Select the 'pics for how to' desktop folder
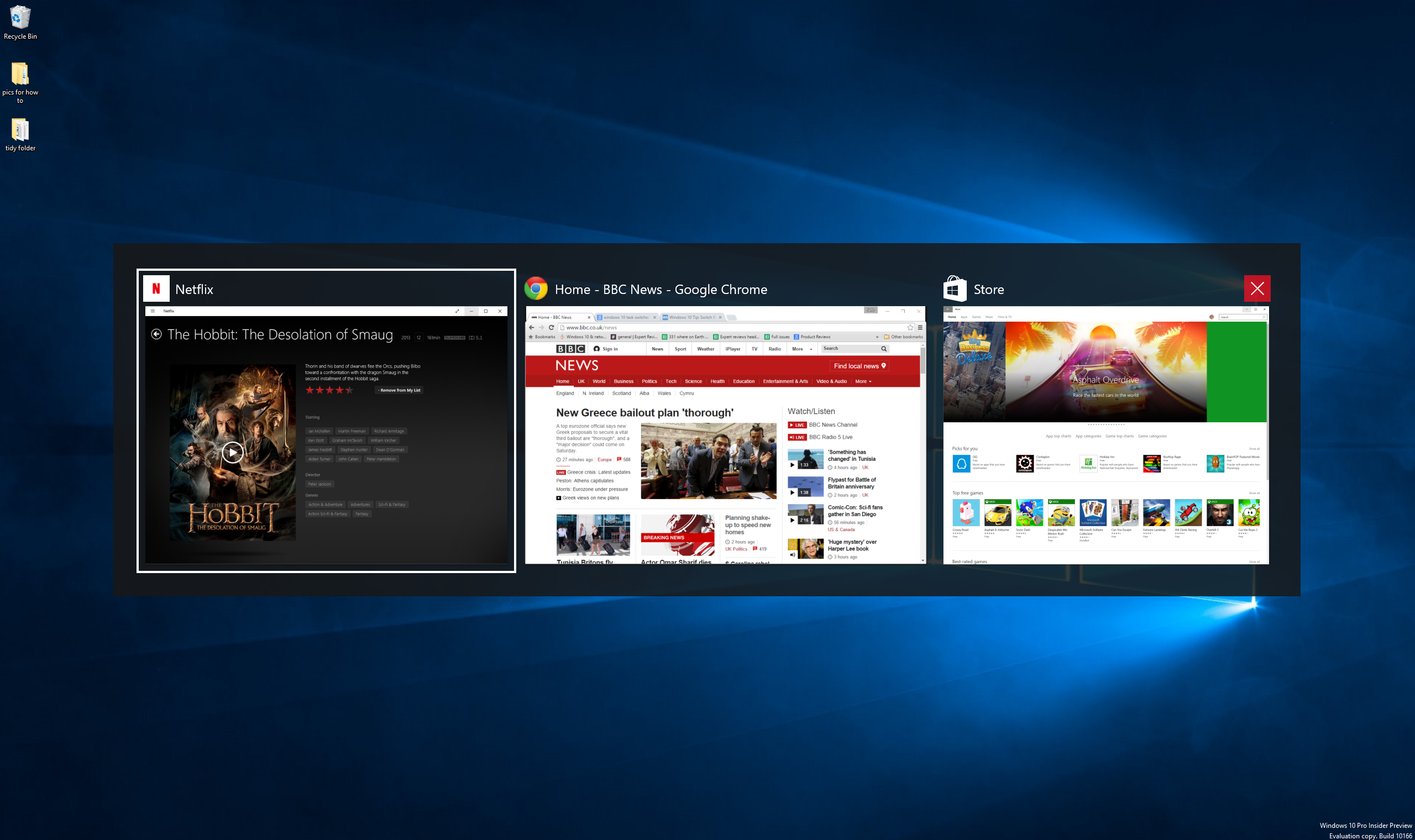Viewport: 1415px width, 840px height. point(20,83)
